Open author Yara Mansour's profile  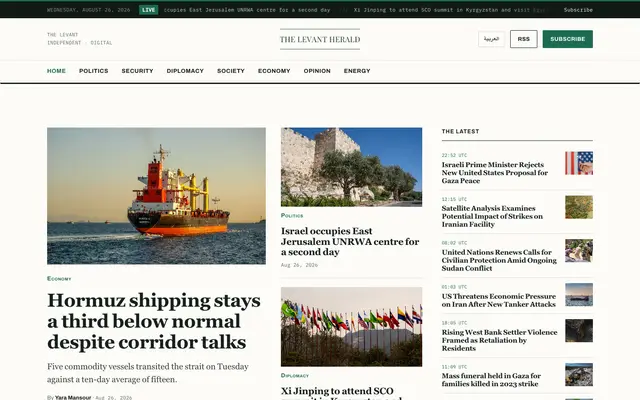(73, 397)
